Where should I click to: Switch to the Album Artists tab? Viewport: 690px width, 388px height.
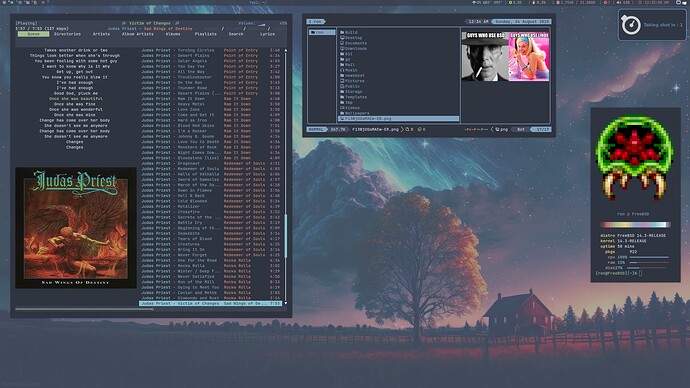pyautogui.click(x=138, y=34)
